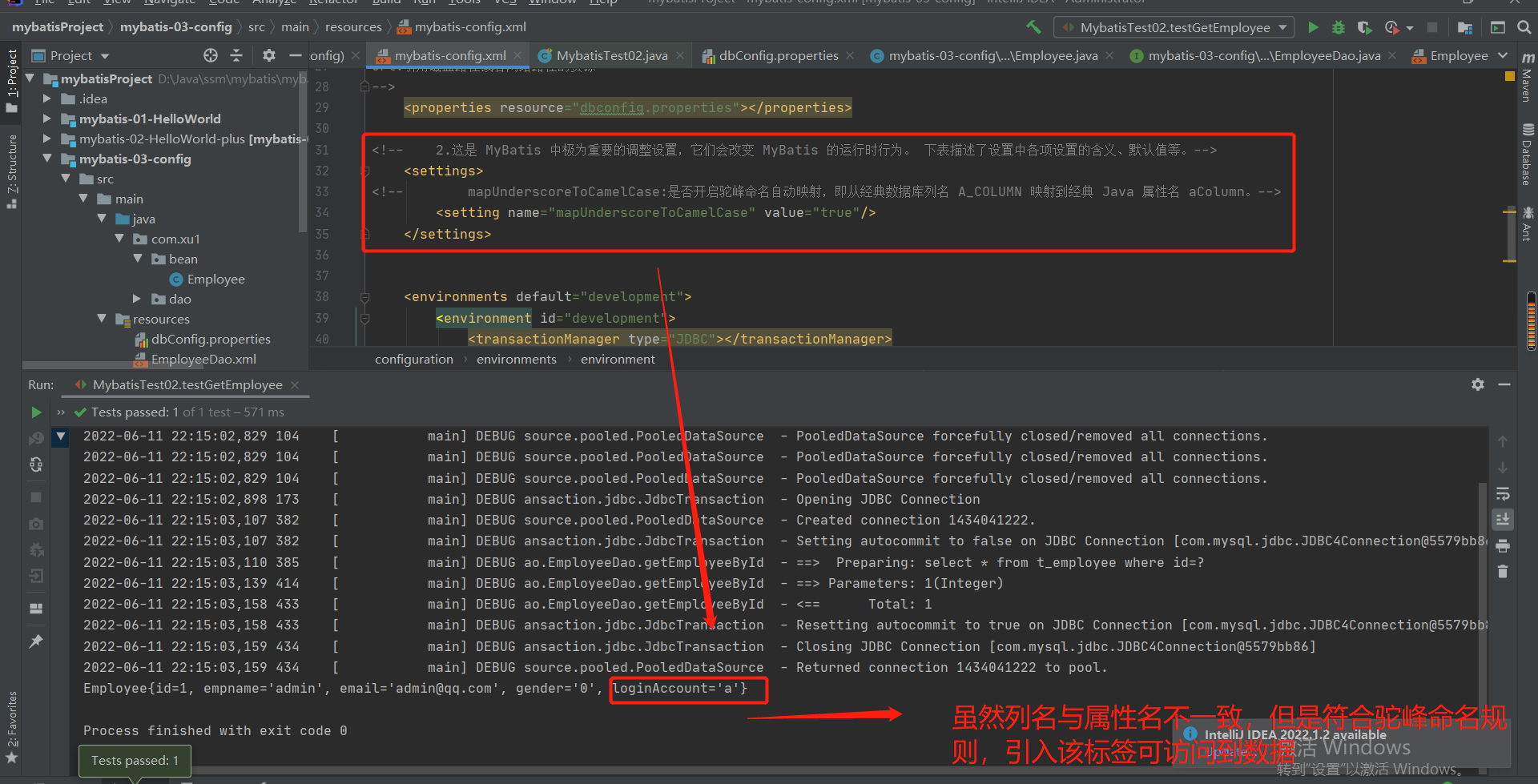This screenshot has width=1538, height=784.
Task: Click environments in editor breadcrumb
Action: tap(516, 360)
